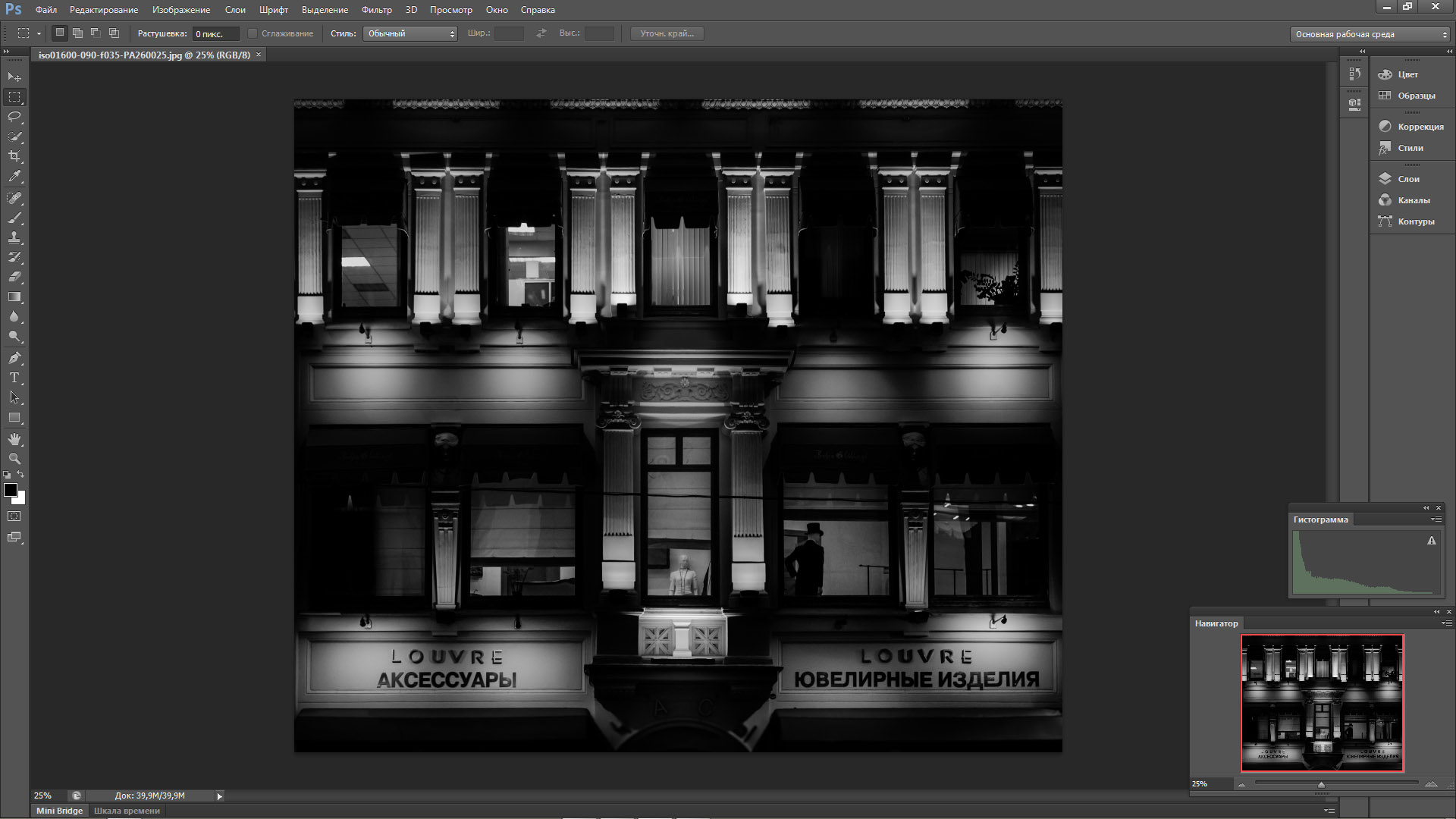Select the Zoom tool in toolbar

tap(14, 459)
